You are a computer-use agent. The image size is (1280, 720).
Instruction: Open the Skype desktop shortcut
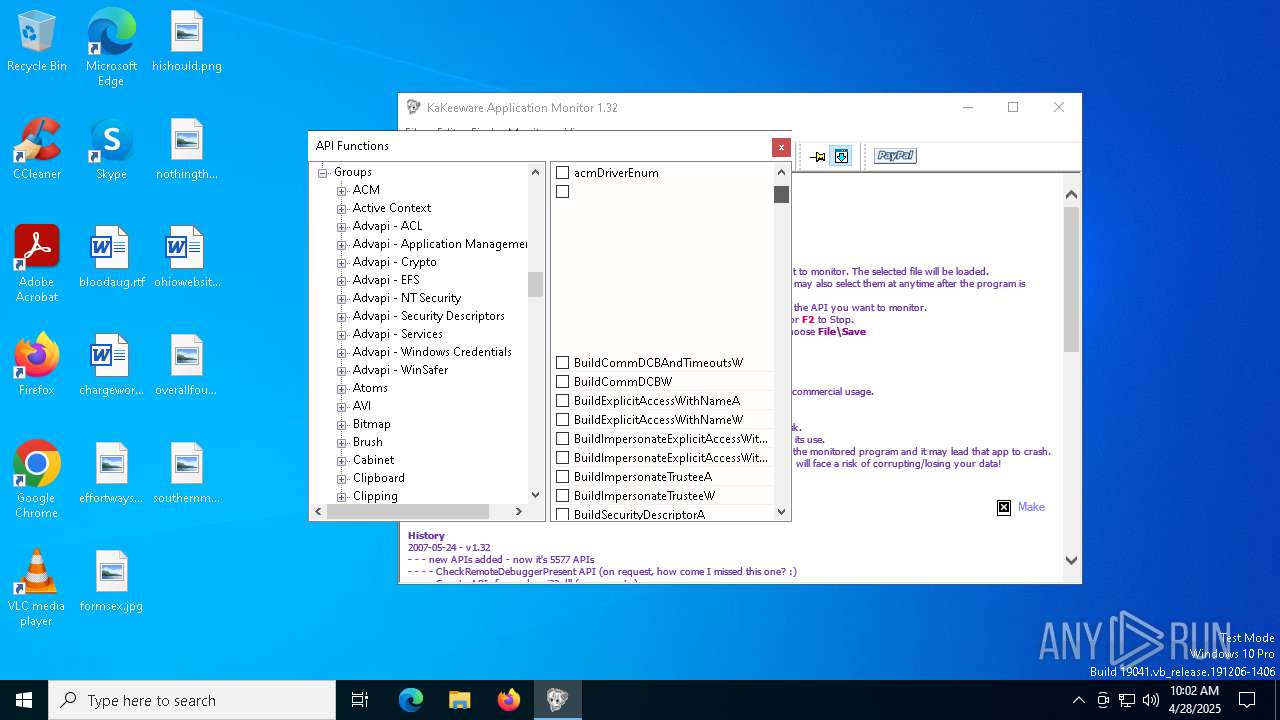(x=111, y=150)
